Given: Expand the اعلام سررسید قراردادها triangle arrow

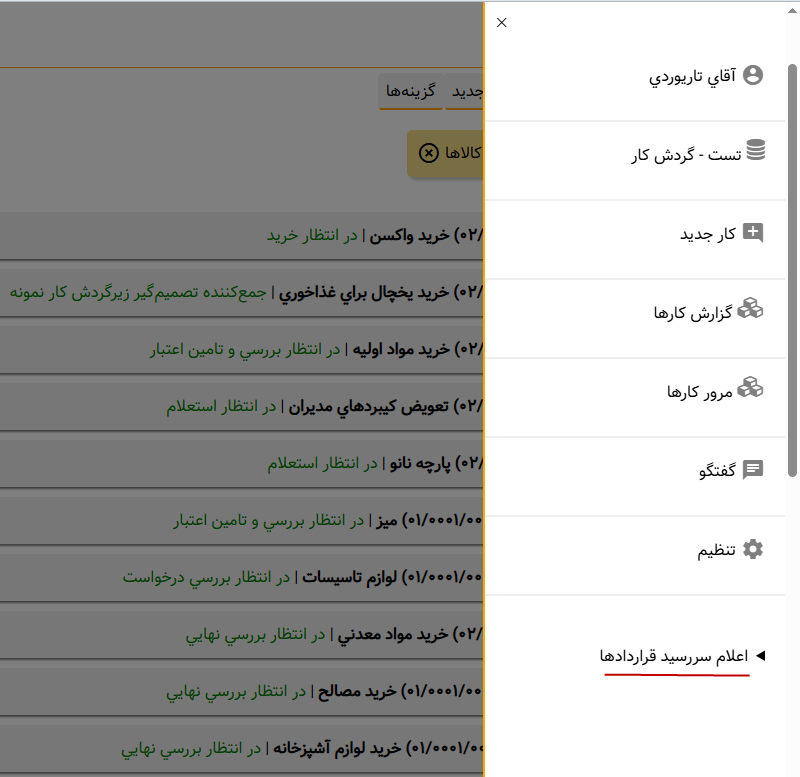Looking at the screenshot, I should click(760, 656).
